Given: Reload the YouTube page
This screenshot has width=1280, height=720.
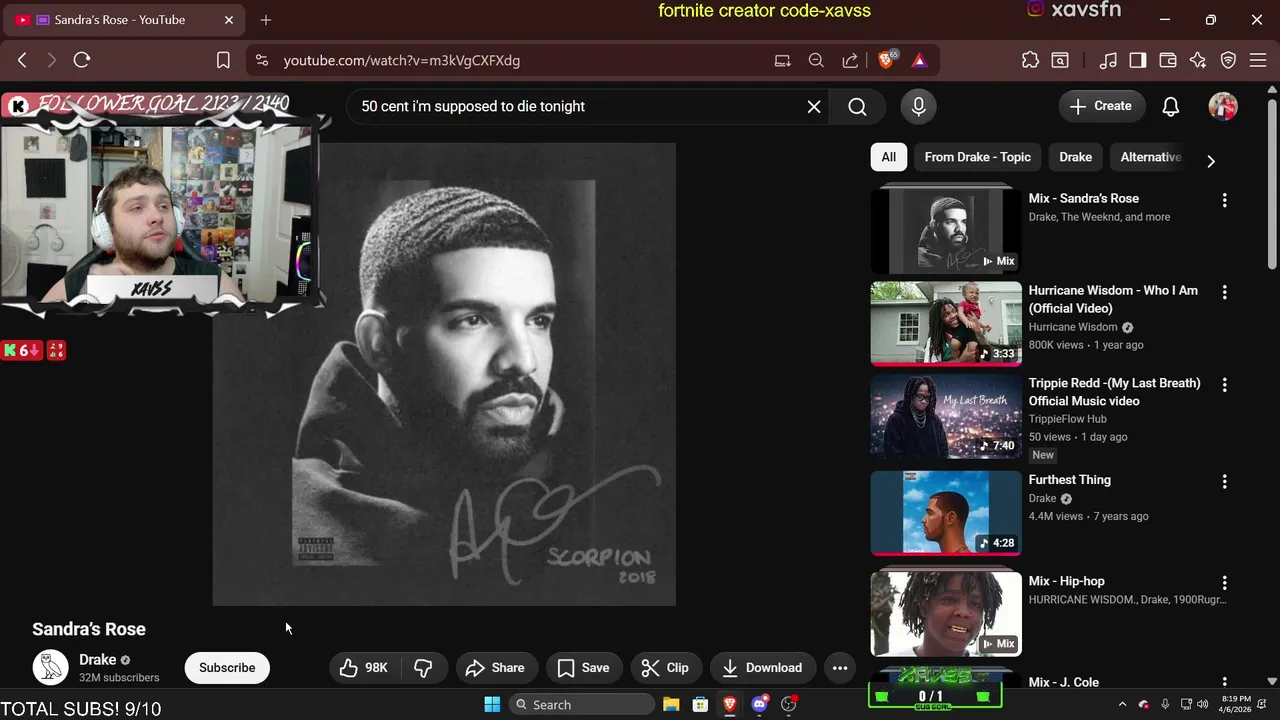Looking at the screenshot, I should [82, 60].
